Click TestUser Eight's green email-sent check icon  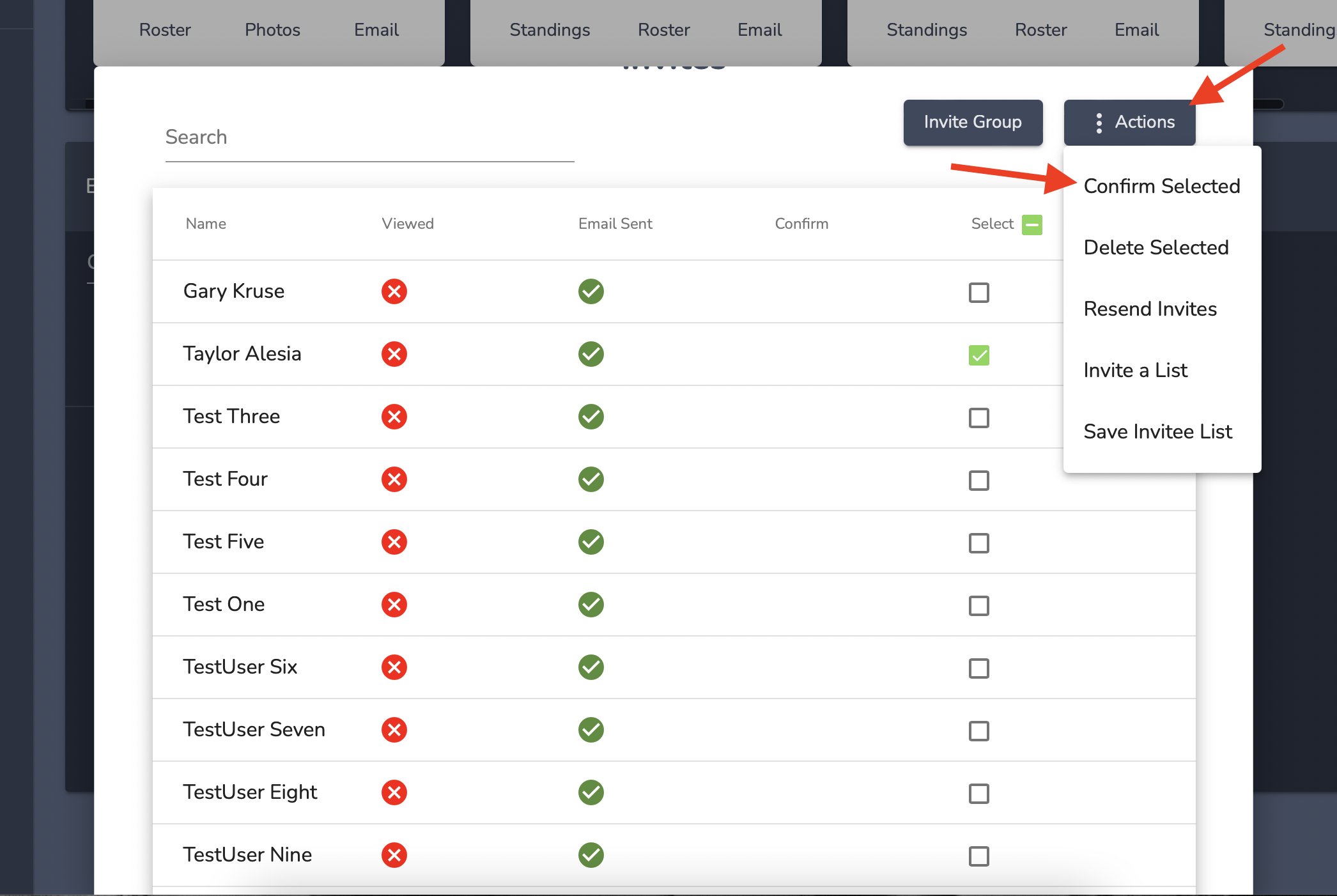point(591,792)
